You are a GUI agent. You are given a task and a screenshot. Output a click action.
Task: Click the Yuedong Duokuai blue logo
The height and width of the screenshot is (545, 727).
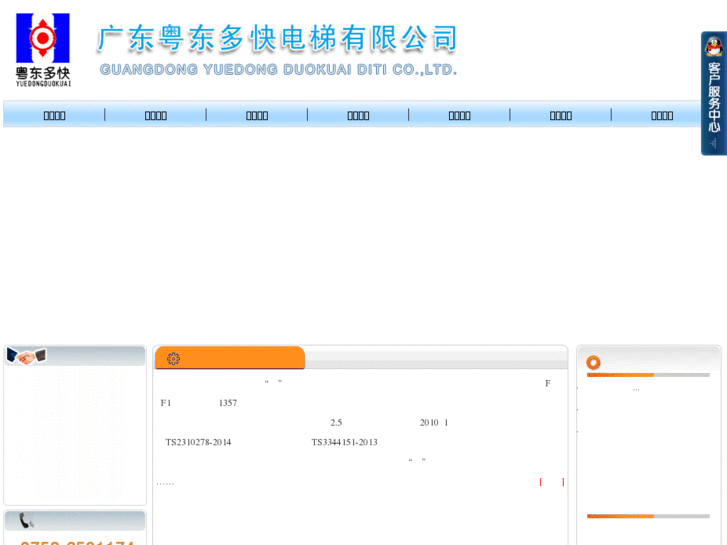pos(43,38)
